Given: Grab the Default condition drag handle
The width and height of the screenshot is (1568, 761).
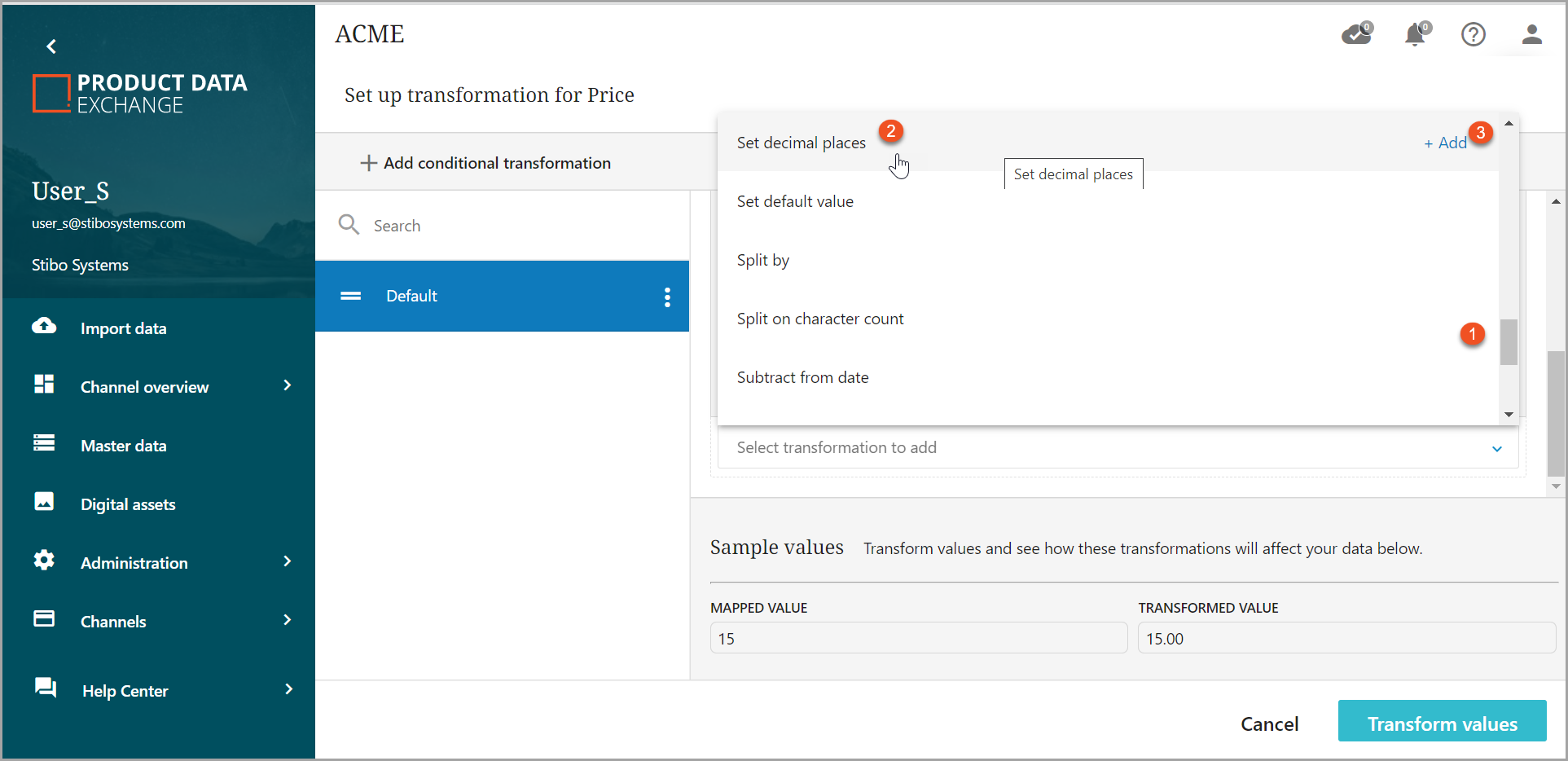Looking at the screenshot, I should (x=351, y=296).
